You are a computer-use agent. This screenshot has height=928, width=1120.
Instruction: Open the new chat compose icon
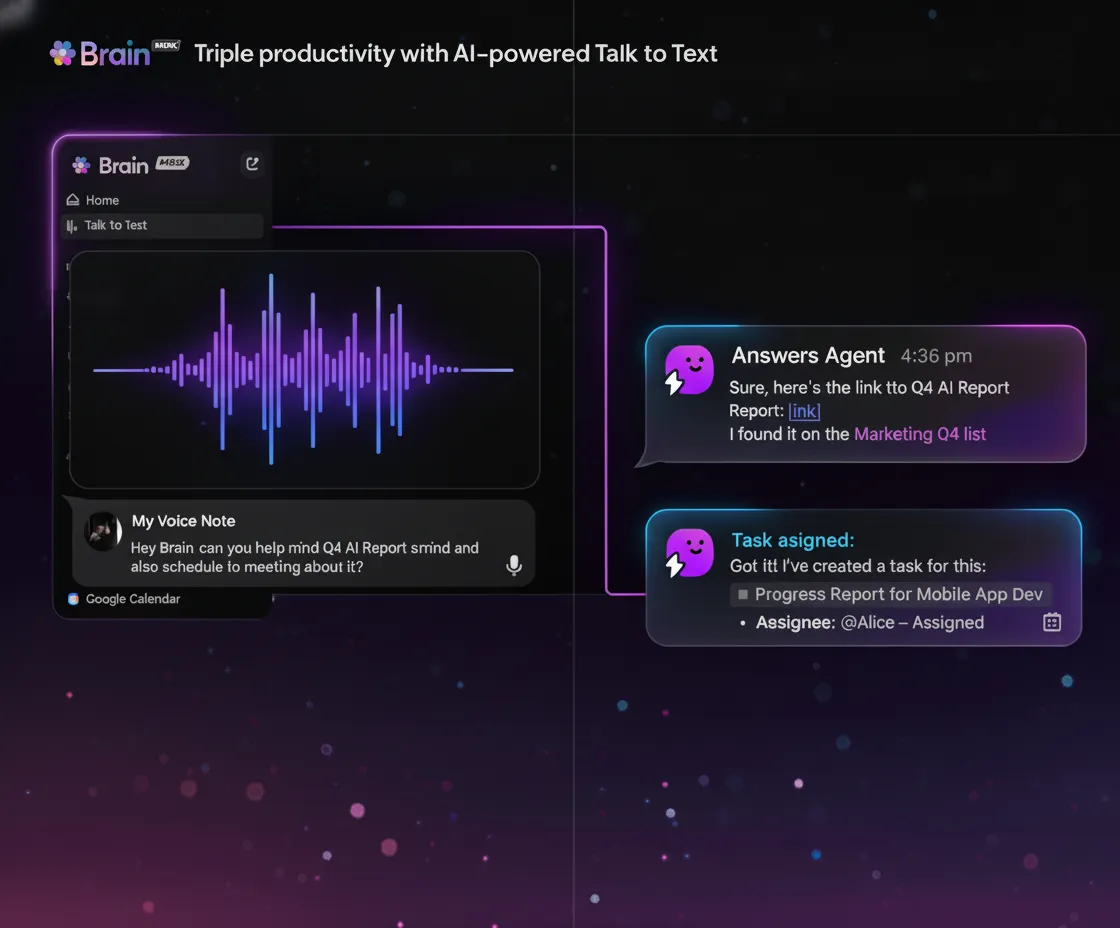pos(252,164)
